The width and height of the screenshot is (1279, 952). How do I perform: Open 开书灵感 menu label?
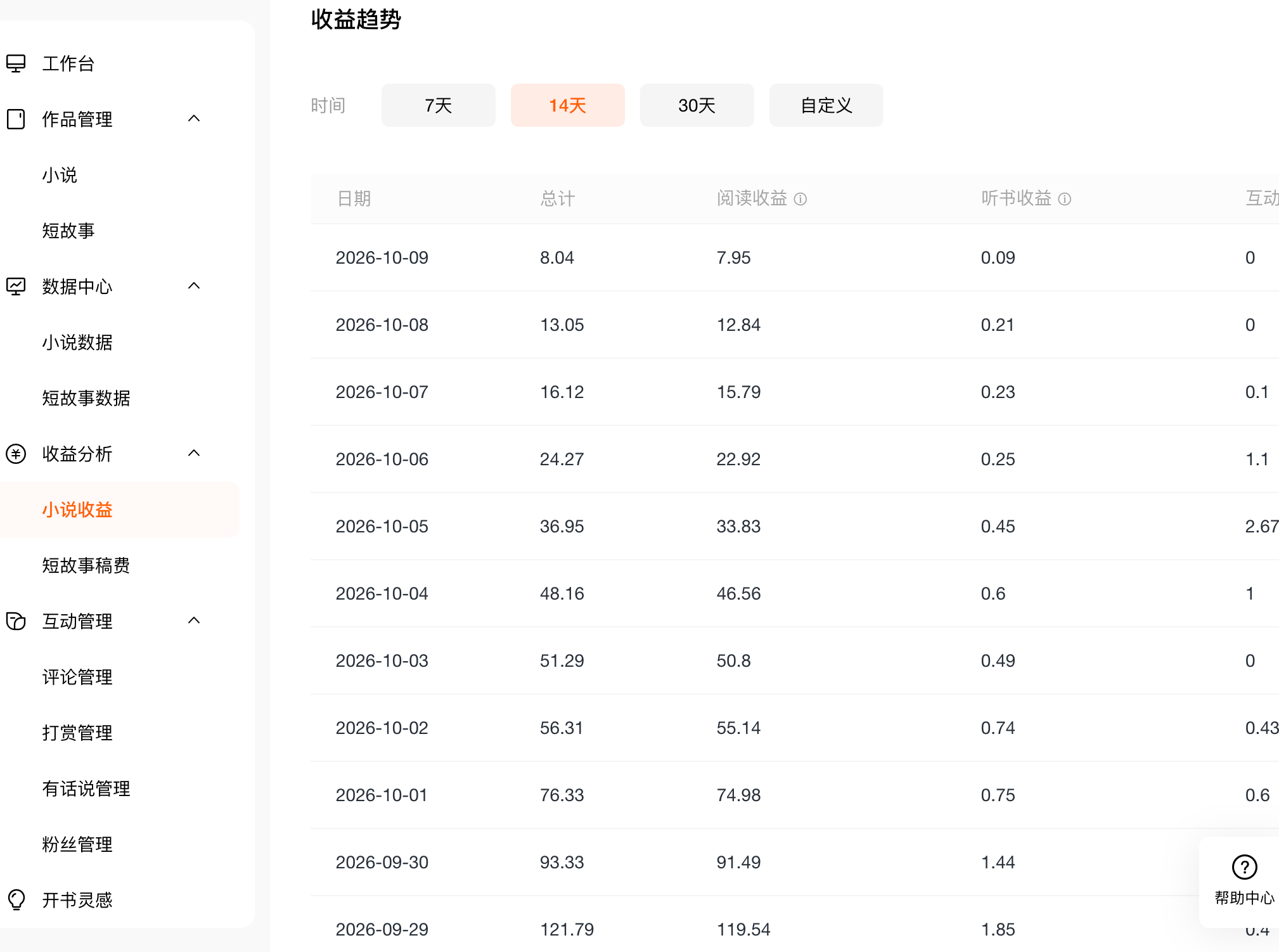pos(77,900)
